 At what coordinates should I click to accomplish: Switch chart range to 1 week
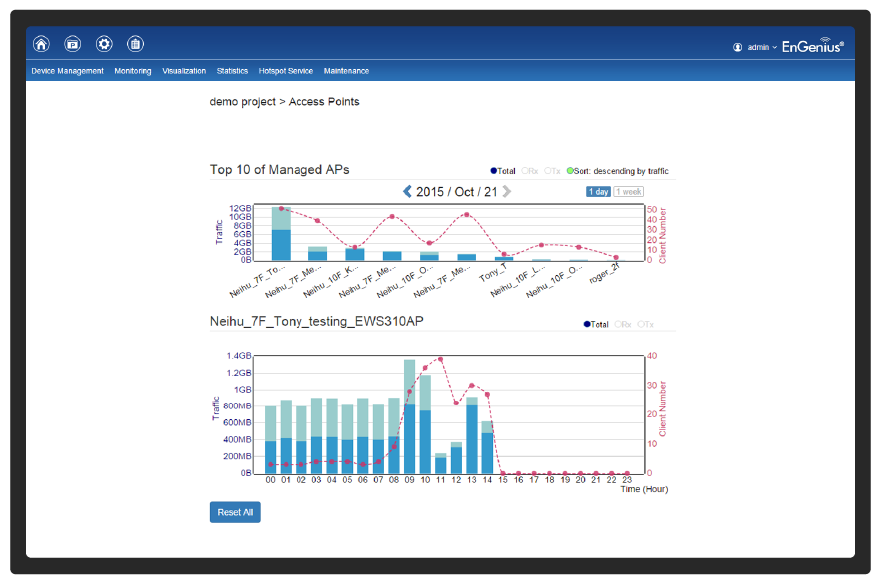[x=628, y=192]
